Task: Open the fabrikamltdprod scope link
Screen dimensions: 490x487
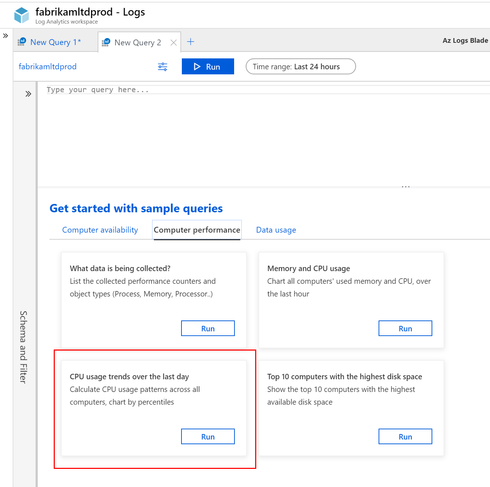Action: coord(47,66)
